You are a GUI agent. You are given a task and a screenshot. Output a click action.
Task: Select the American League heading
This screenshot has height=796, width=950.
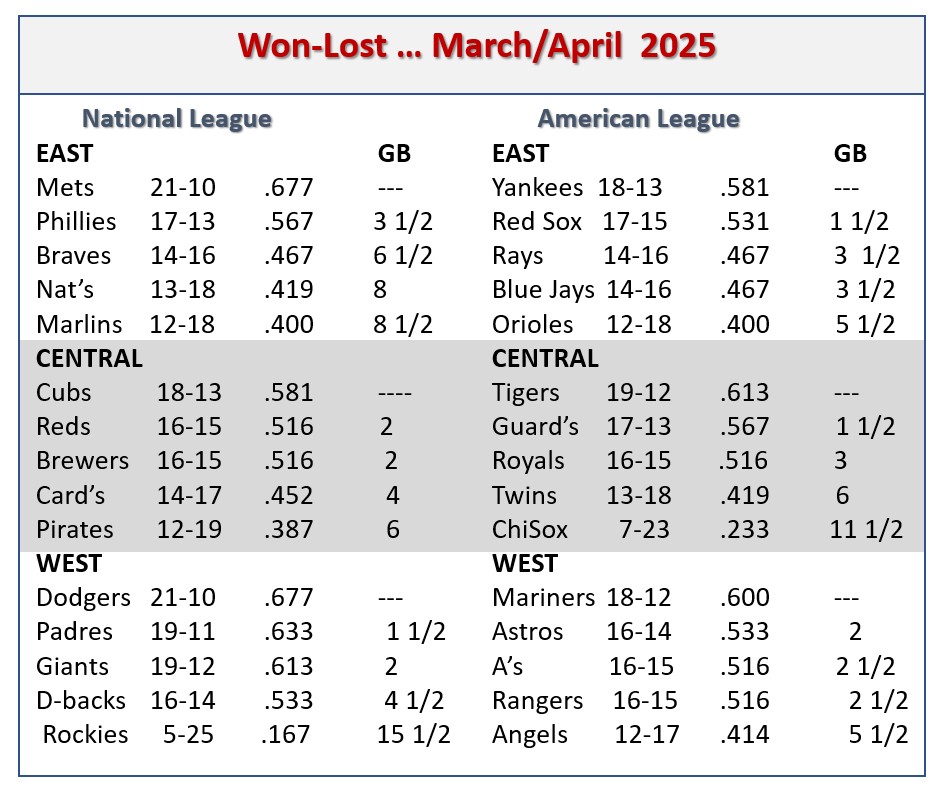coord(639,119)
